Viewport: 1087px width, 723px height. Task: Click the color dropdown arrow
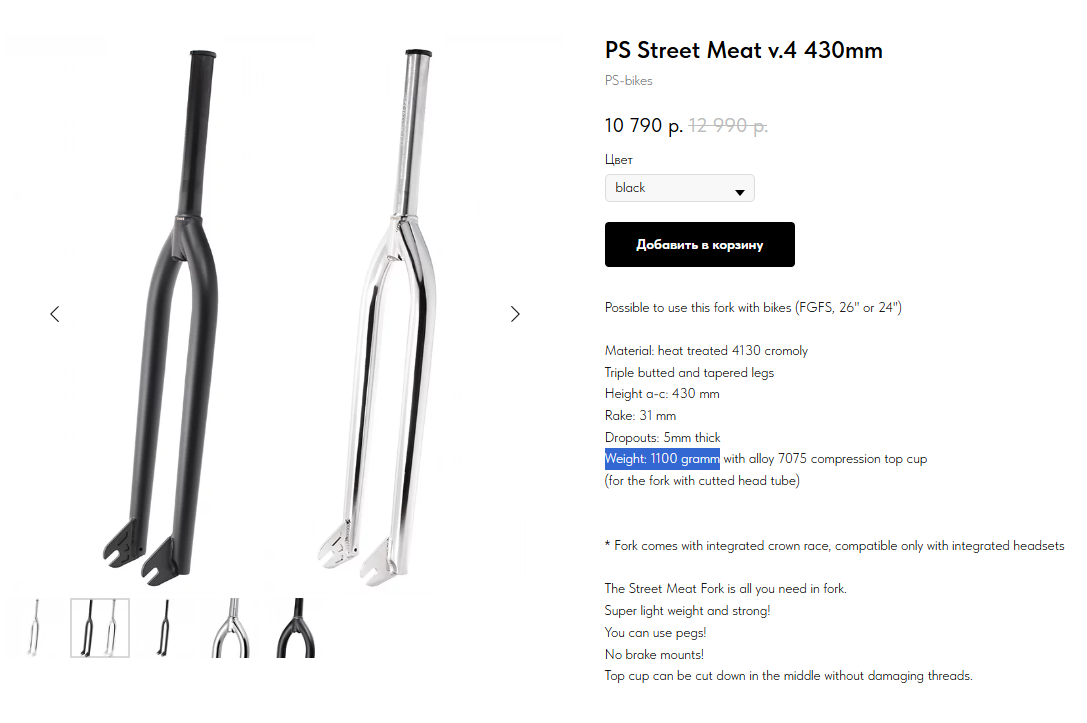(x=740, y=190)
